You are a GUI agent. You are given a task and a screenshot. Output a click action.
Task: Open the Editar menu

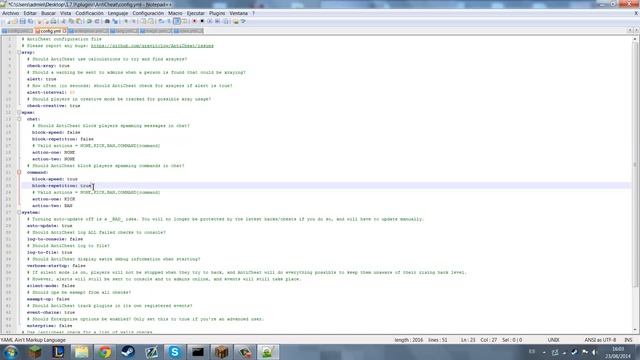30,13
